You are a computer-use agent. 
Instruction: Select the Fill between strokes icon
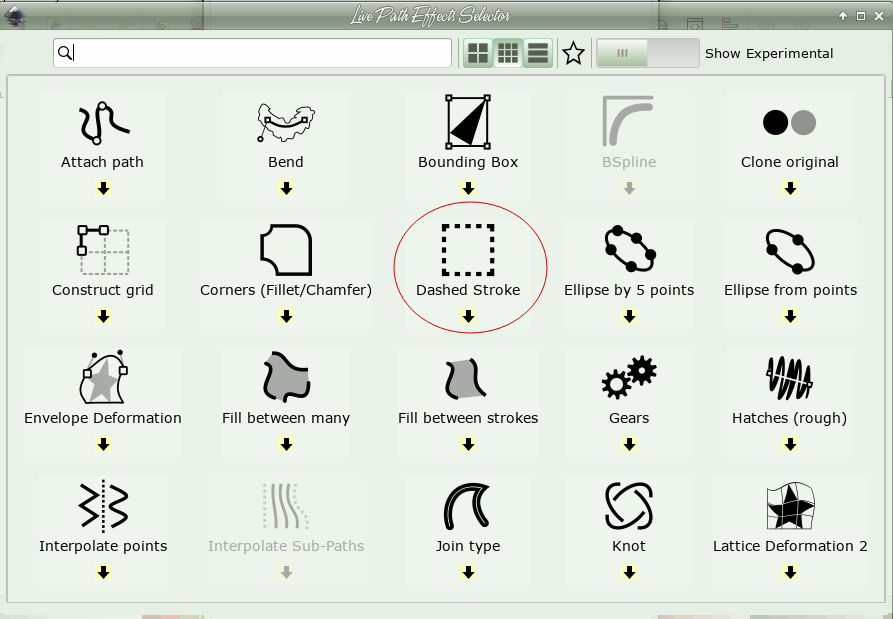point(465,378)
